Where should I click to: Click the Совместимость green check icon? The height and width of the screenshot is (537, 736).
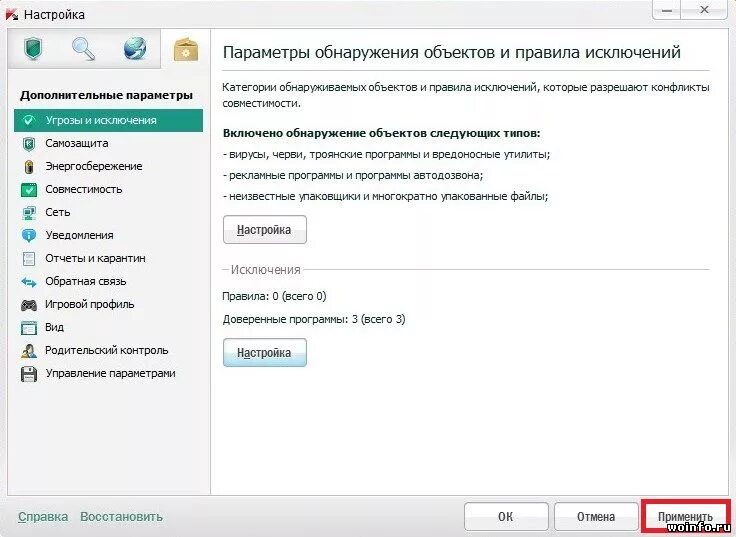point(29,190)
